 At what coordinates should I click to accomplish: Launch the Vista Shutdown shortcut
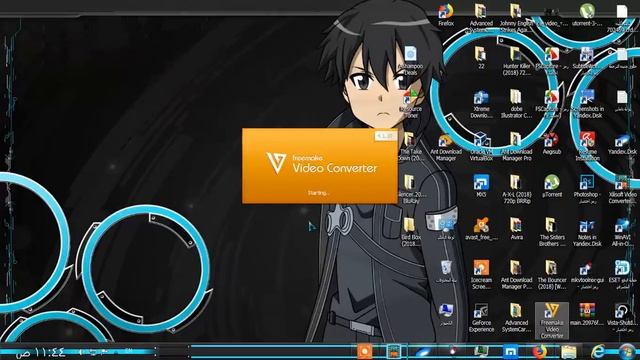622,318
